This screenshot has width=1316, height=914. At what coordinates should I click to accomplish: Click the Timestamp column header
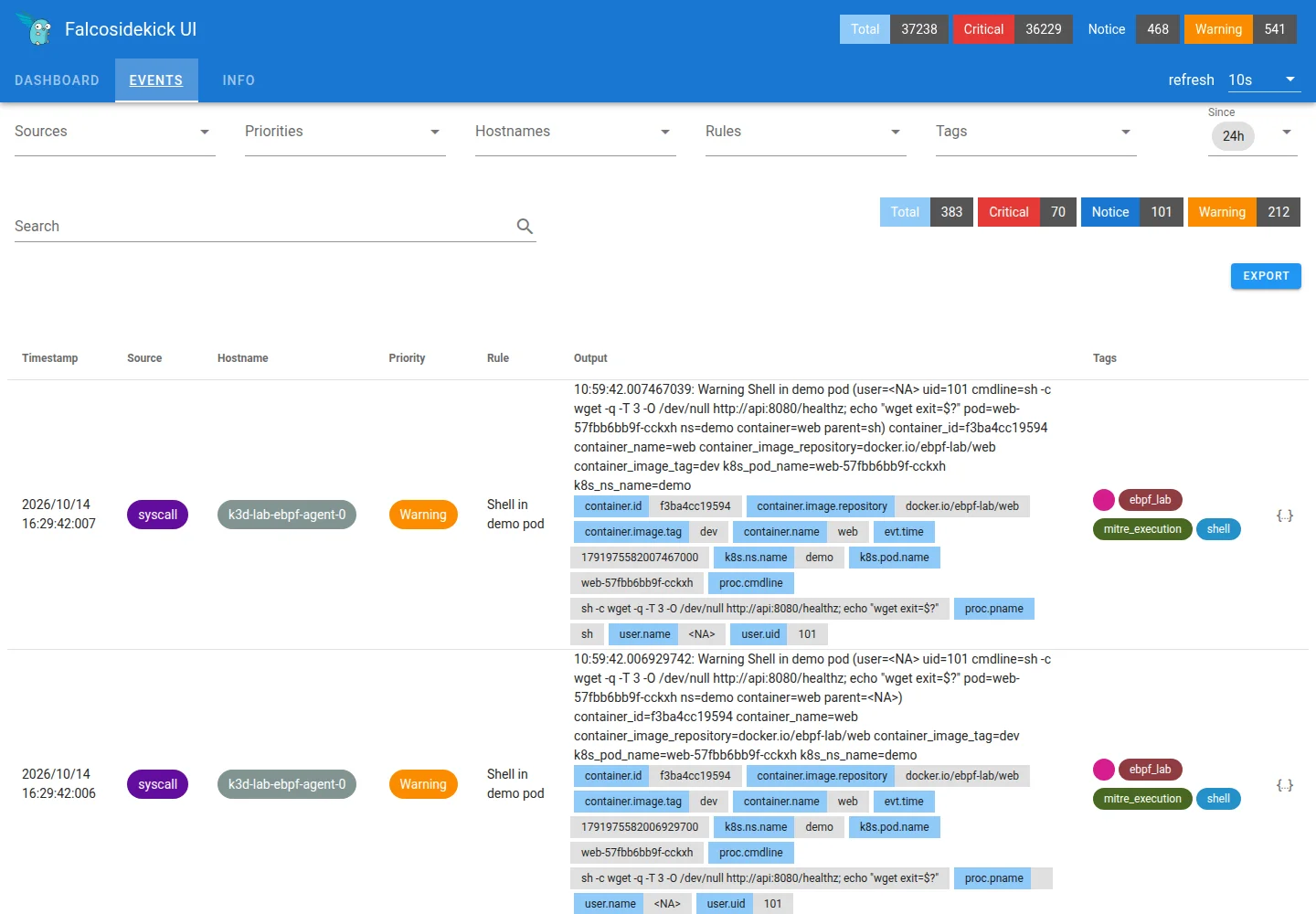50,358
